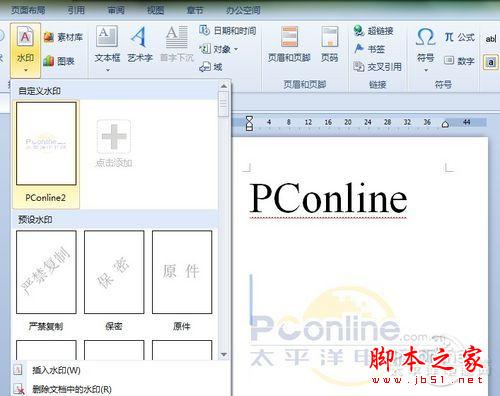Click the PConline text in document
500x396 pixels.
tap(328, 198)
